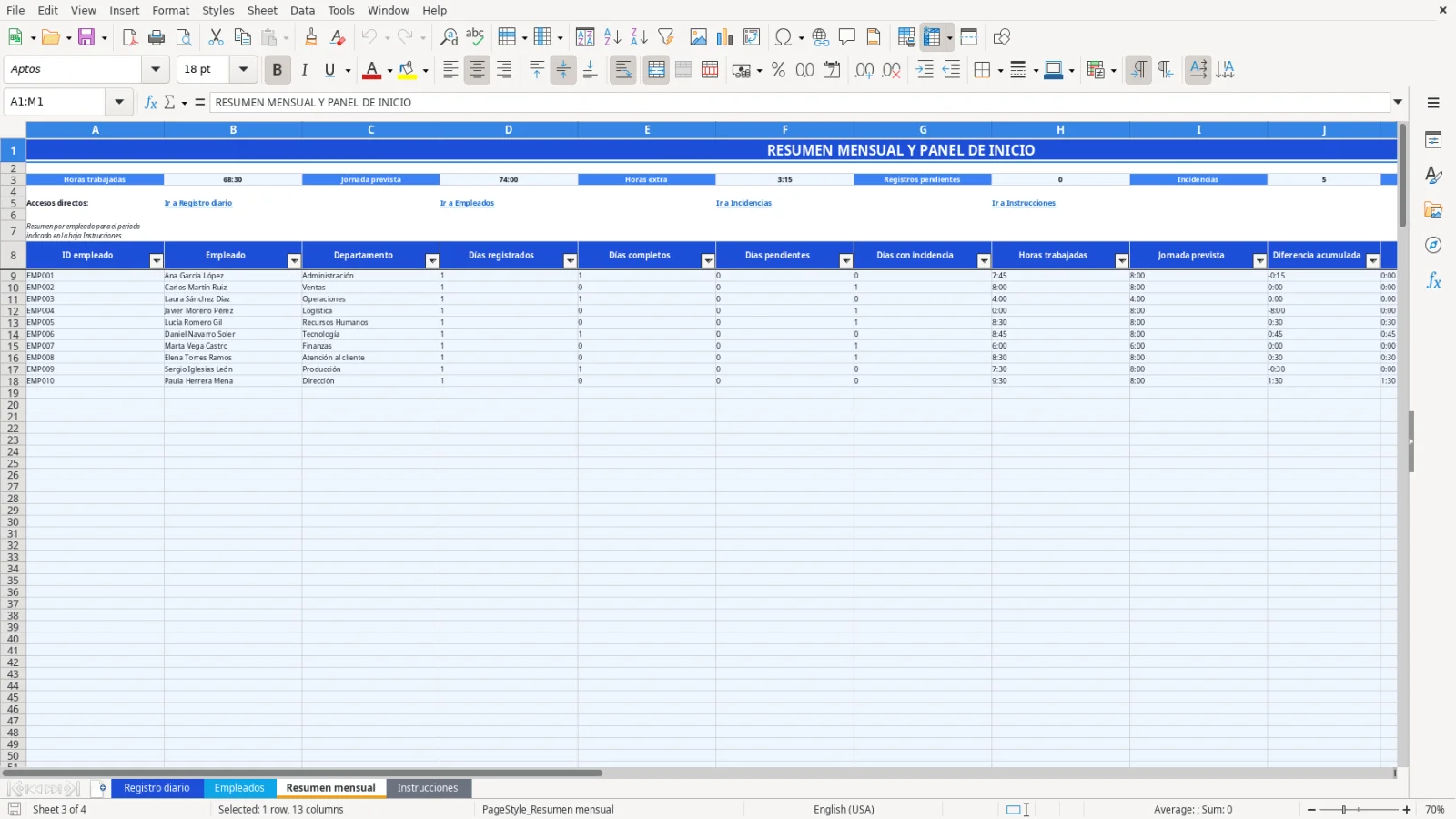Switch to Instrucciones sheet tab
The image size is (1456, 819).
(x=428, y=788)
